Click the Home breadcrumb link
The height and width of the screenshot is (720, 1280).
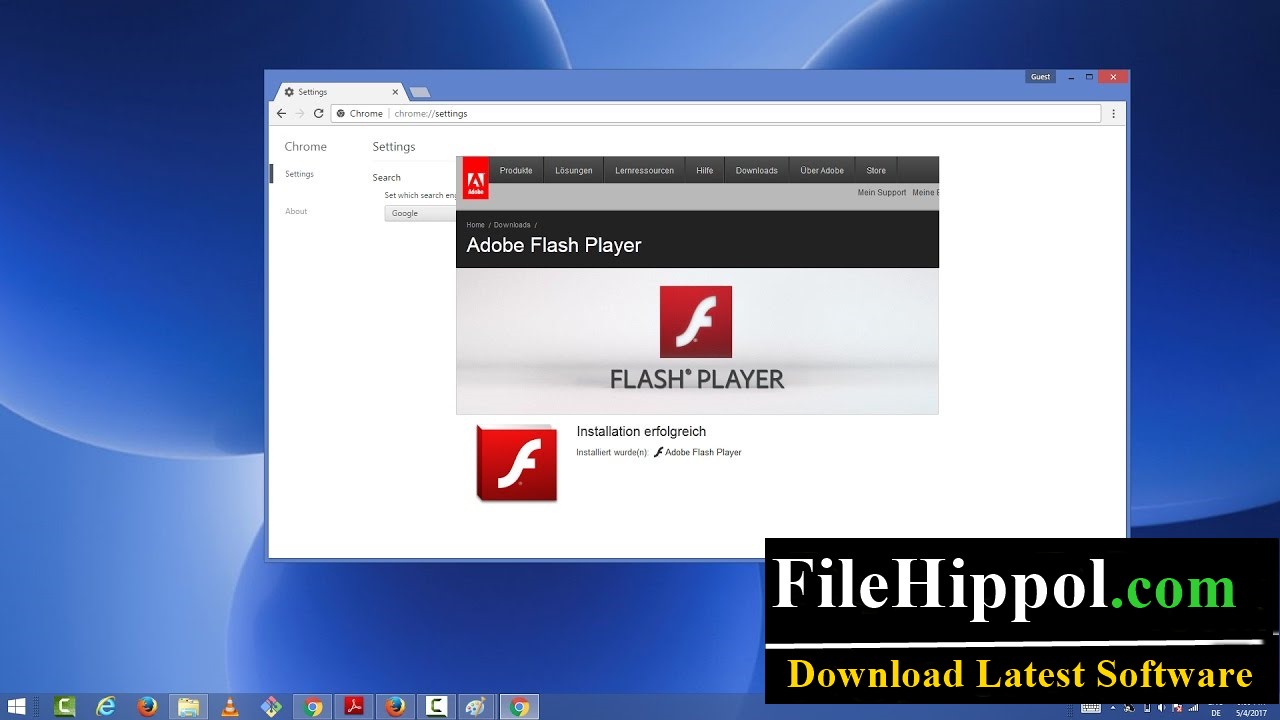[x=475, y=225]
